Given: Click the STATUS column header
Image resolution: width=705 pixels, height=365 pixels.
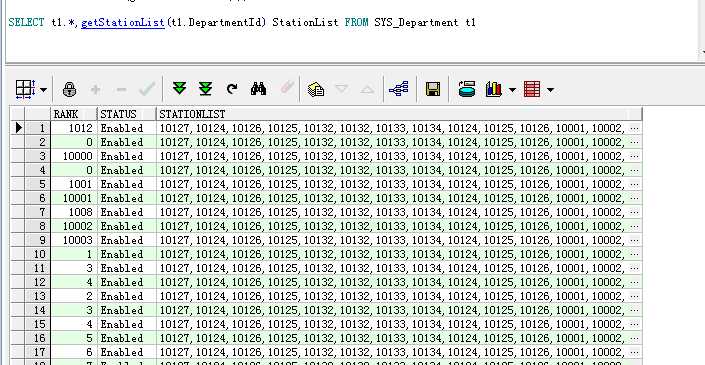Looking at the screenshot, I should (x=127, y=114).
